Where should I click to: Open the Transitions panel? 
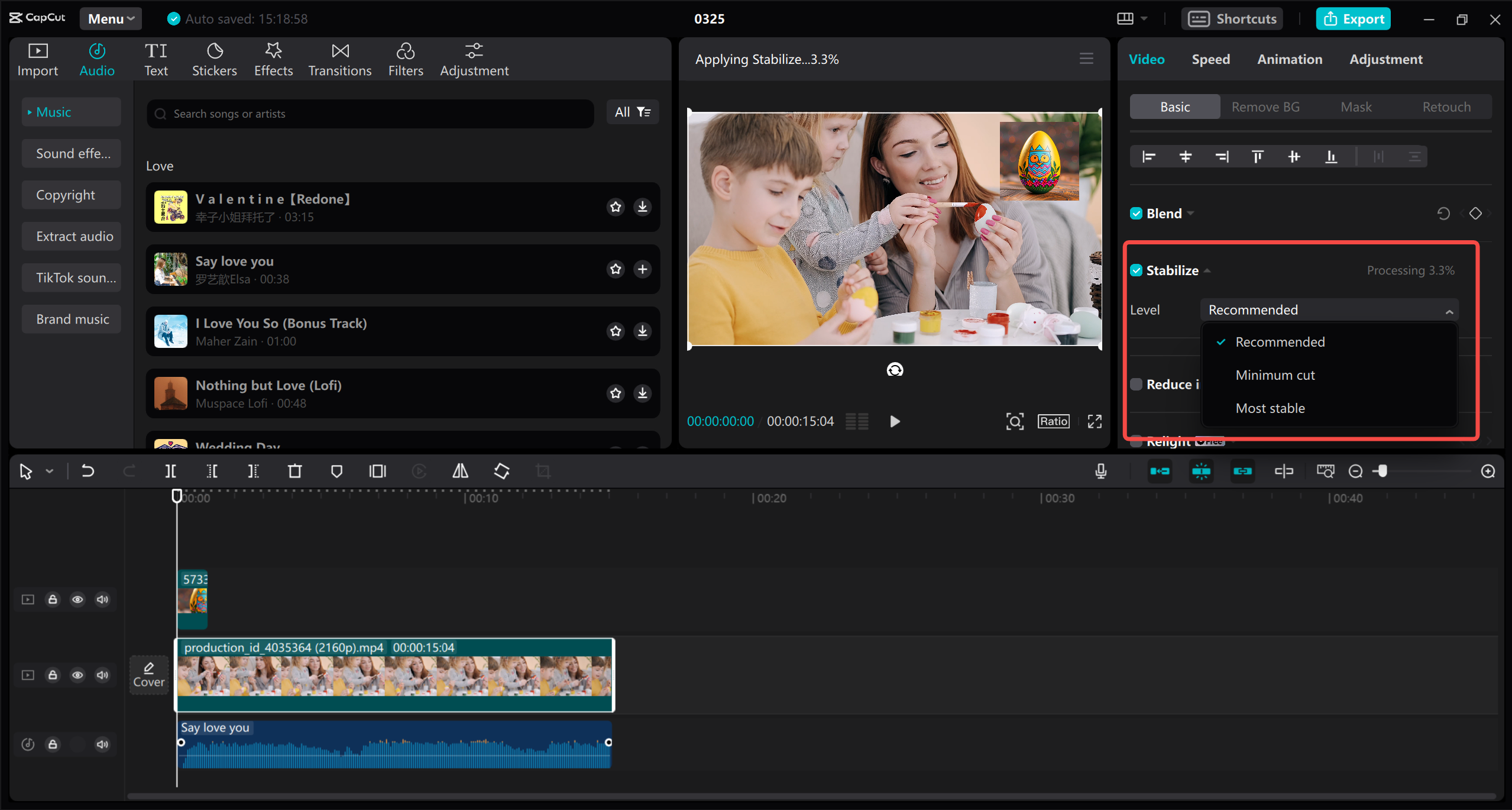[339, 58]
